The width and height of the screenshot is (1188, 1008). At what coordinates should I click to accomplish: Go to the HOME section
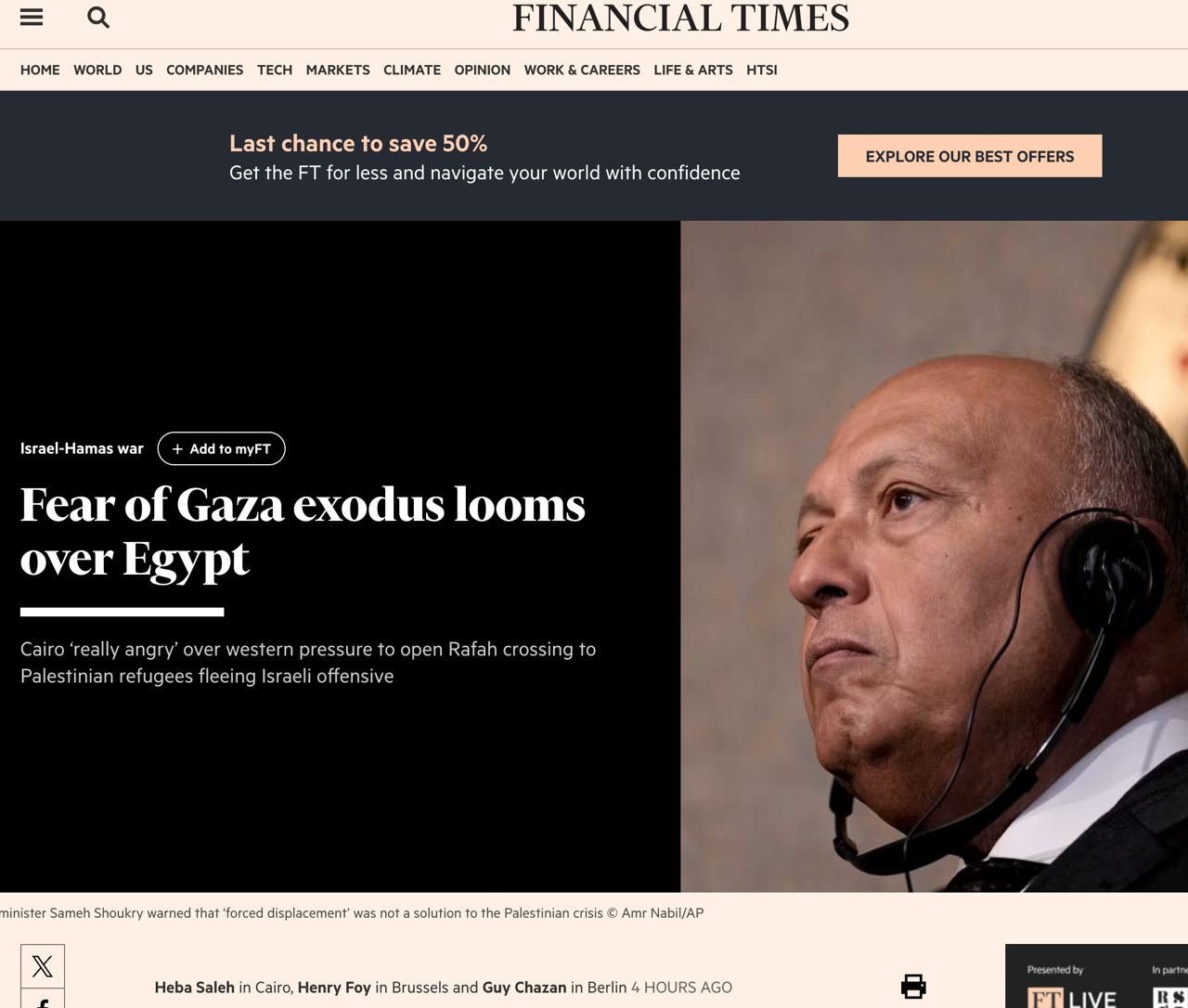(40, 70)
